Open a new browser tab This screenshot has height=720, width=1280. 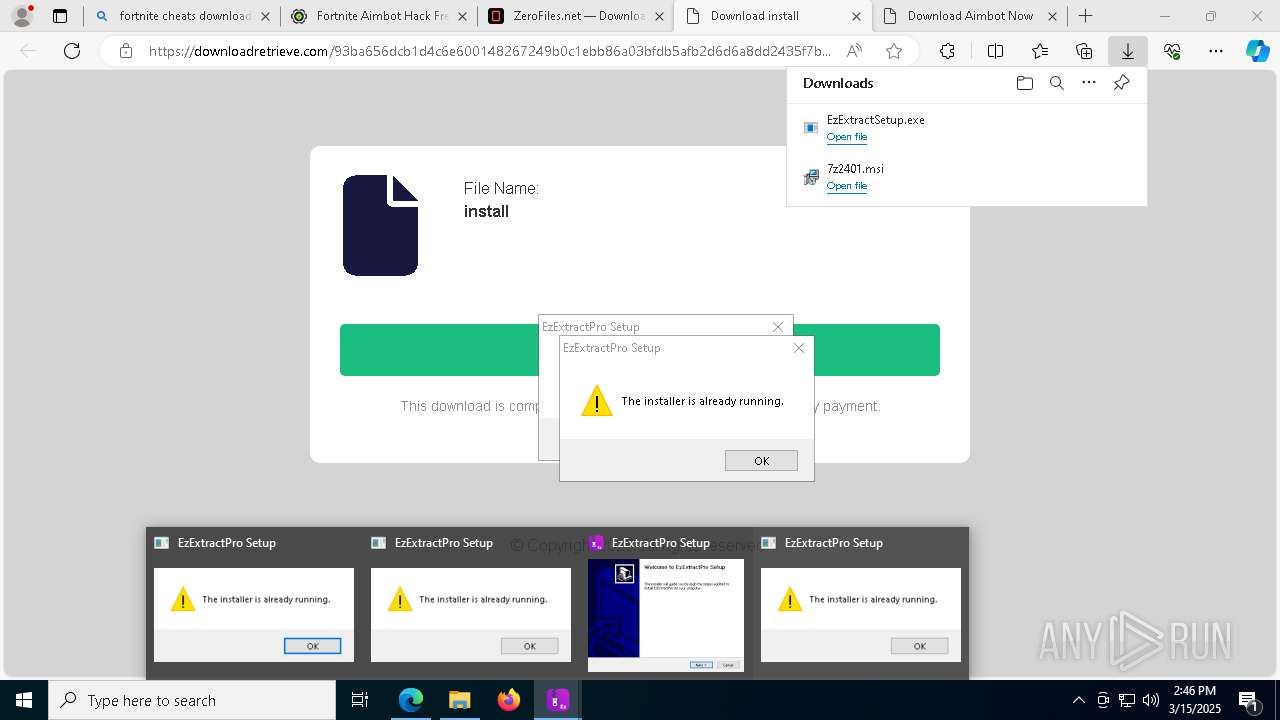click(x=1086, y=16)
